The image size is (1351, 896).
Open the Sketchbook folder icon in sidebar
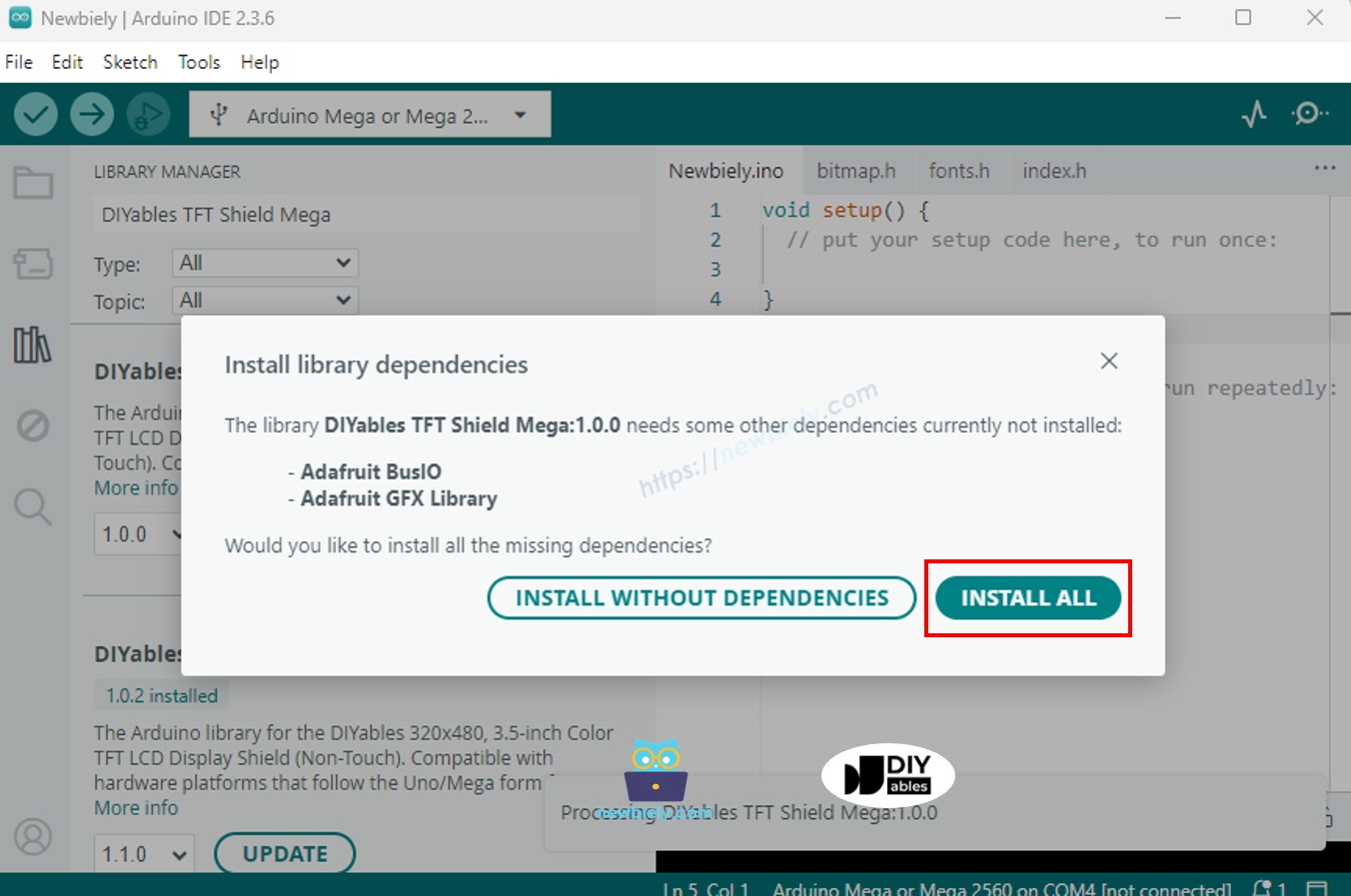(x=32, y=183)
